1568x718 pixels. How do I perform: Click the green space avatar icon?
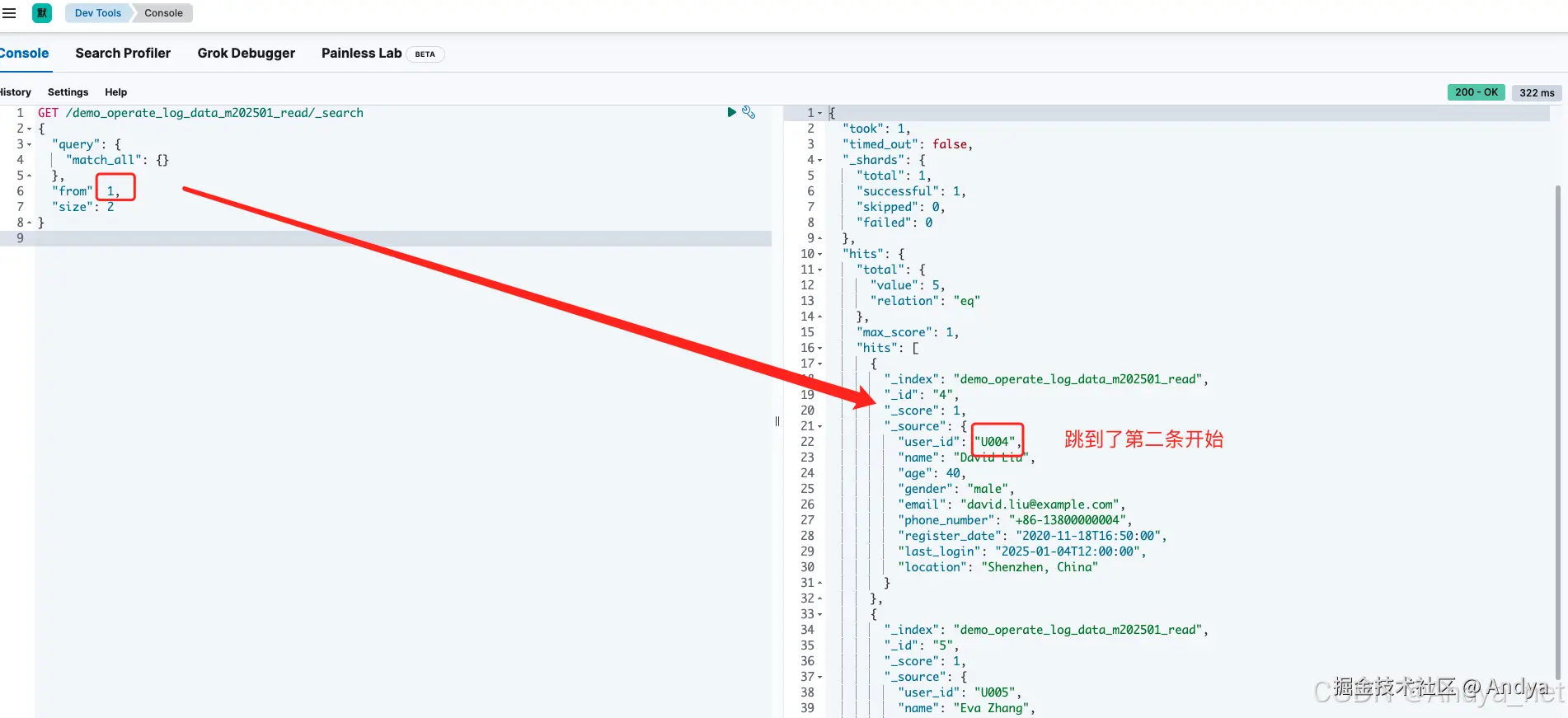(x=42, y=13)
